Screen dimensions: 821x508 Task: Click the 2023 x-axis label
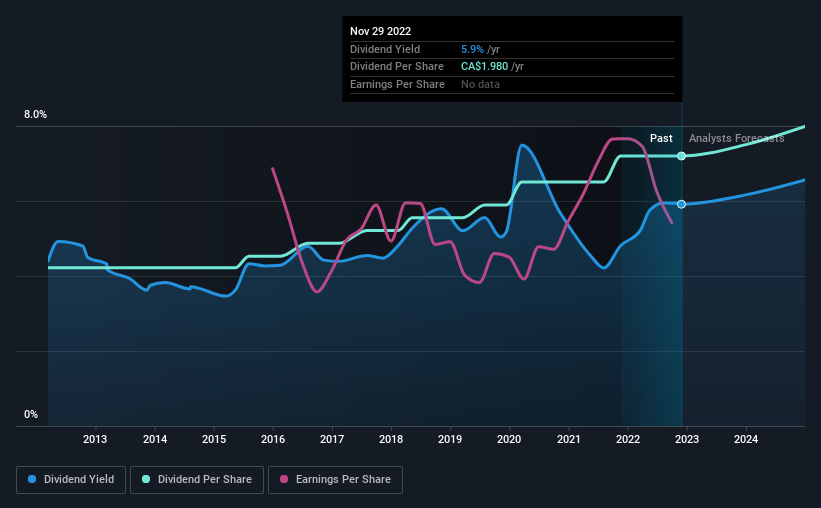pos(687,439)
